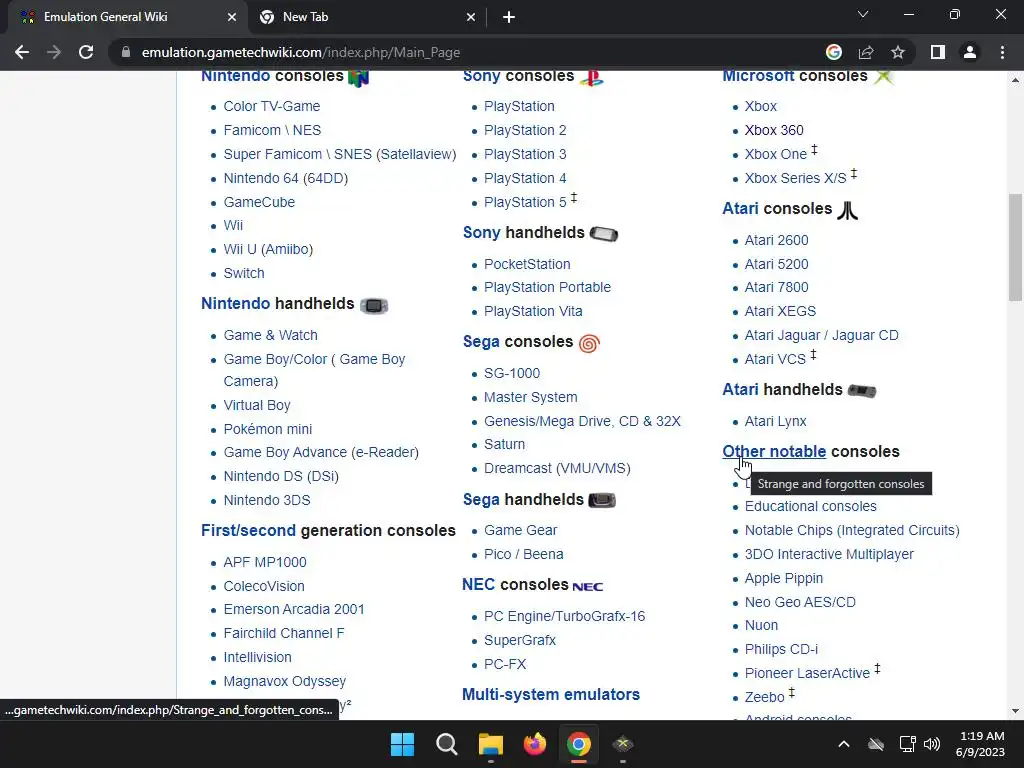The width and height of the screenshot is (1024, 768).
Task: Click the PSP handheld icon
Action: 603,233
